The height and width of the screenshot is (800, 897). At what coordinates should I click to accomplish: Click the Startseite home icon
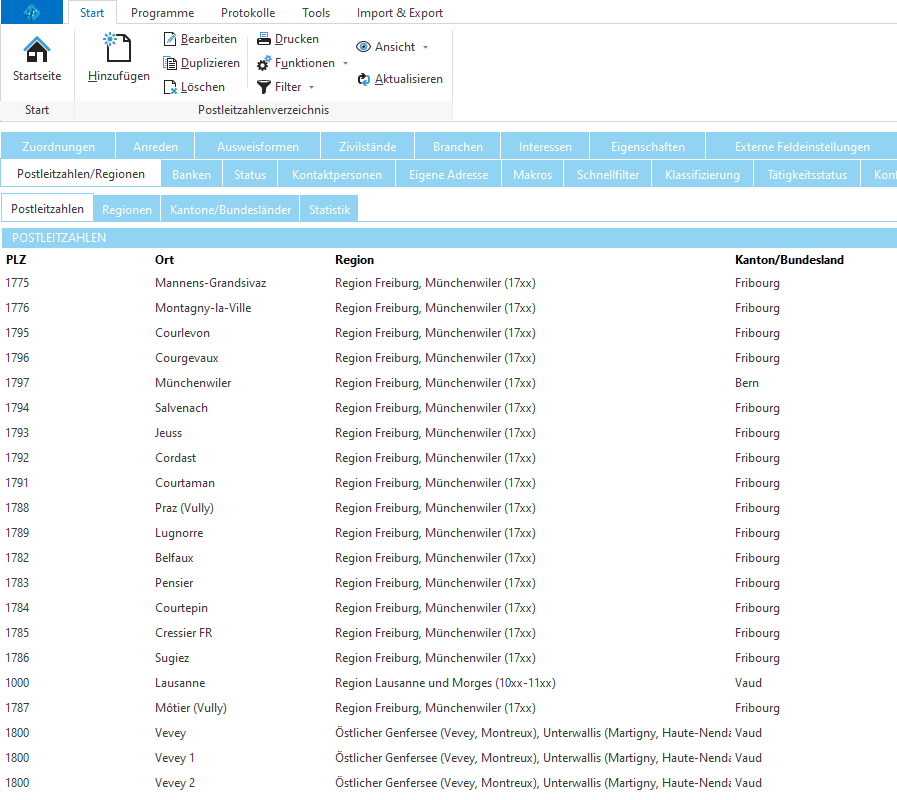(x=37, y=50)
